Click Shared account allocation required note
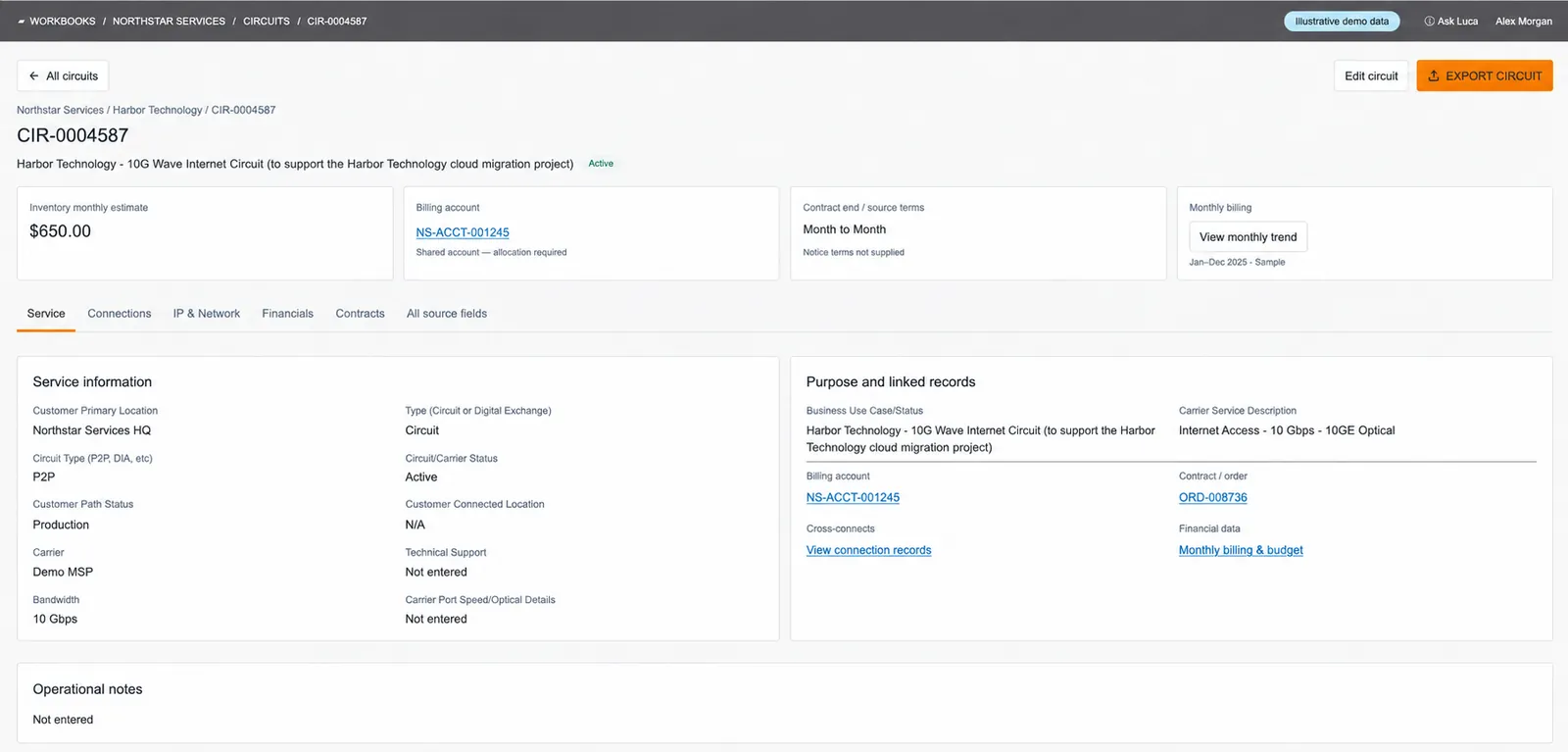The width and height of the screenshot is (1568, 752). pyautogui.click(x=491, y=252)
